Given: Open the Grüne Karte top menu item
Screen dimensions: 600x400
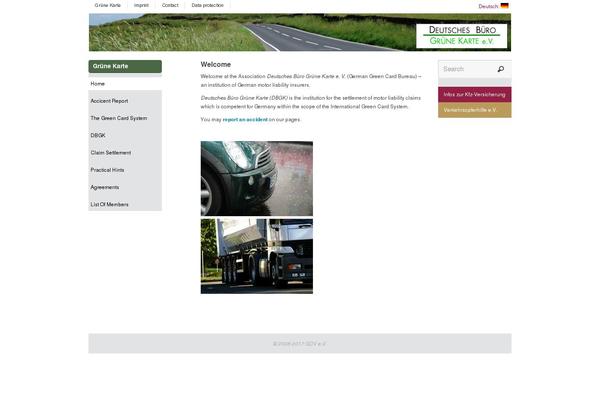Looking at the screenshot, I should (108, 6).
